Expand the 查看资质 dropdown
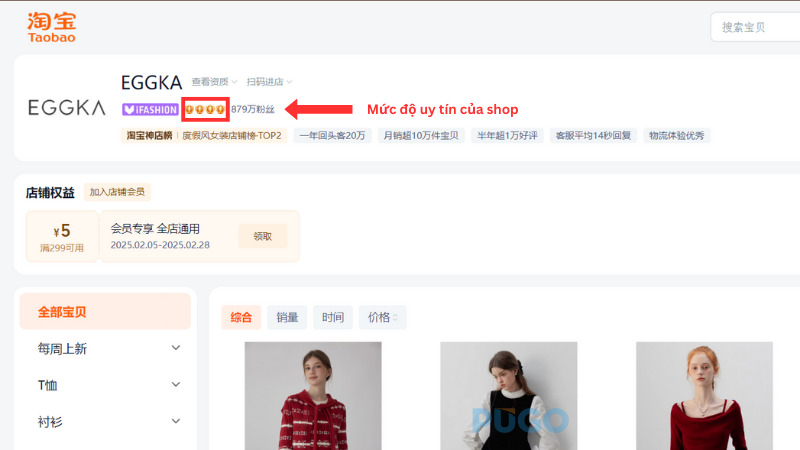 point(215,82)
